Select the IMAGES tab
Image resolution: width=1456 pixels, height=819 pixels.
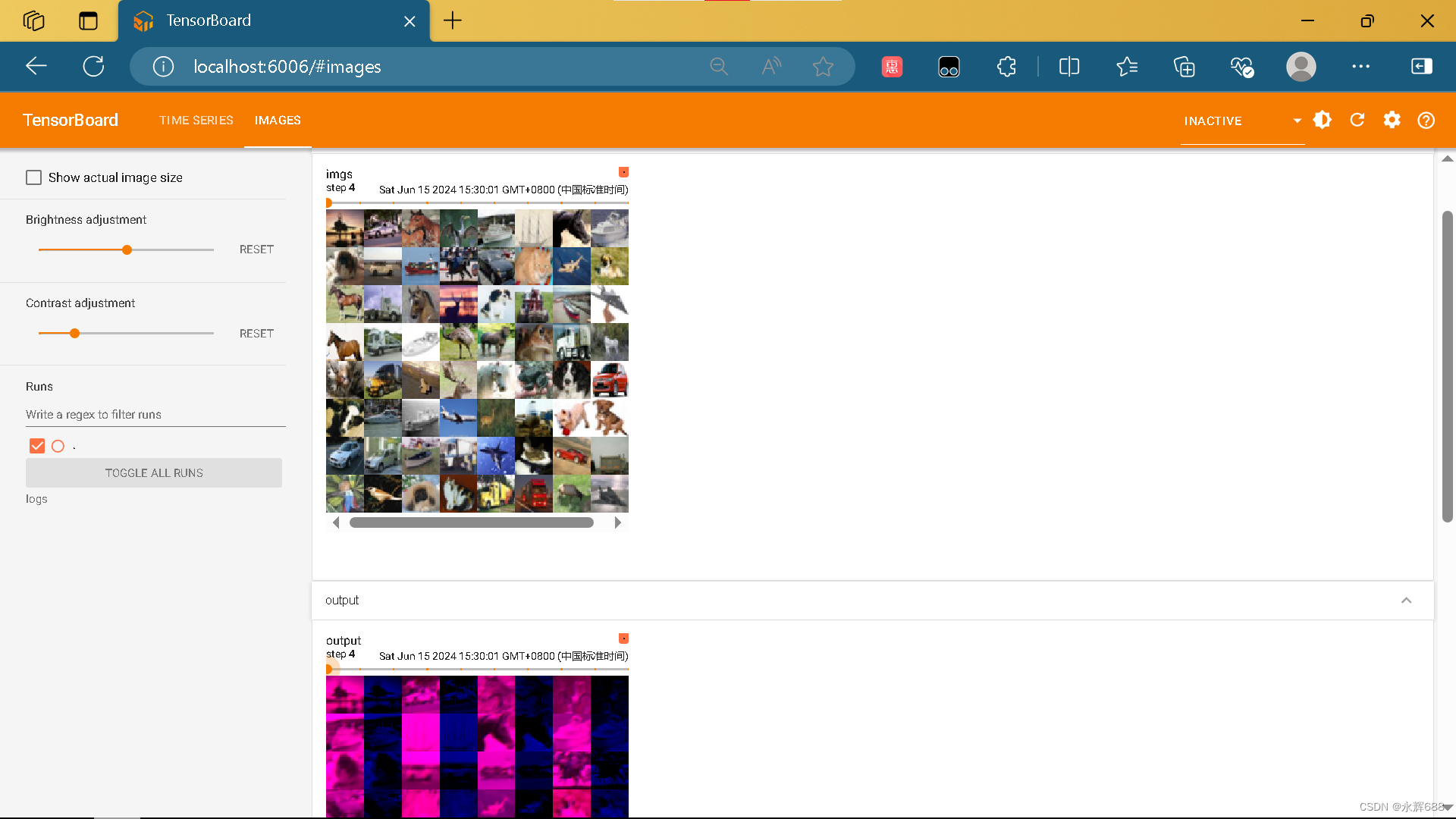278,120
